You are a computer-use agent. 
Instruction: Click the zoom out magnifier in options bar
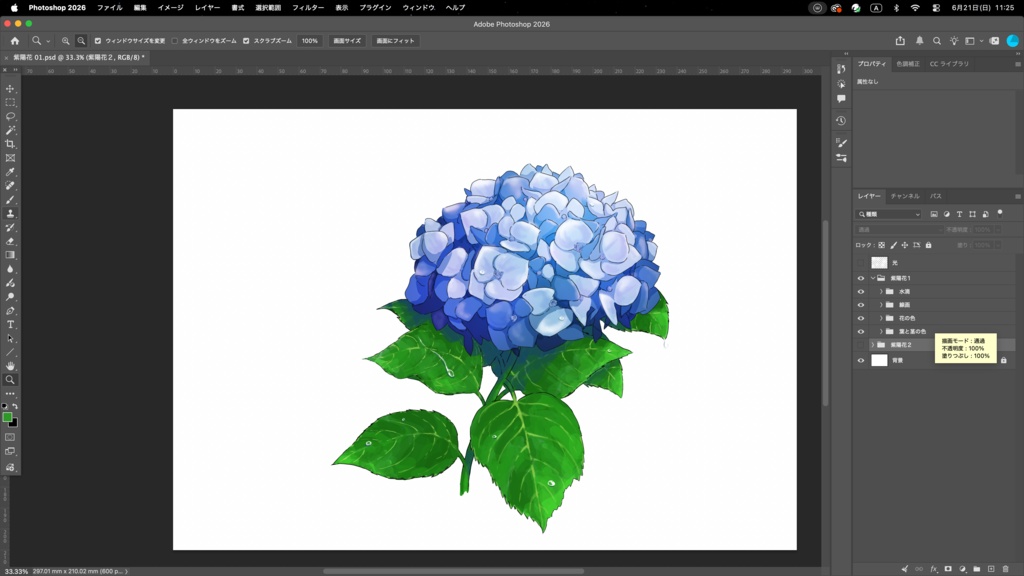click(x=81, y=40)
